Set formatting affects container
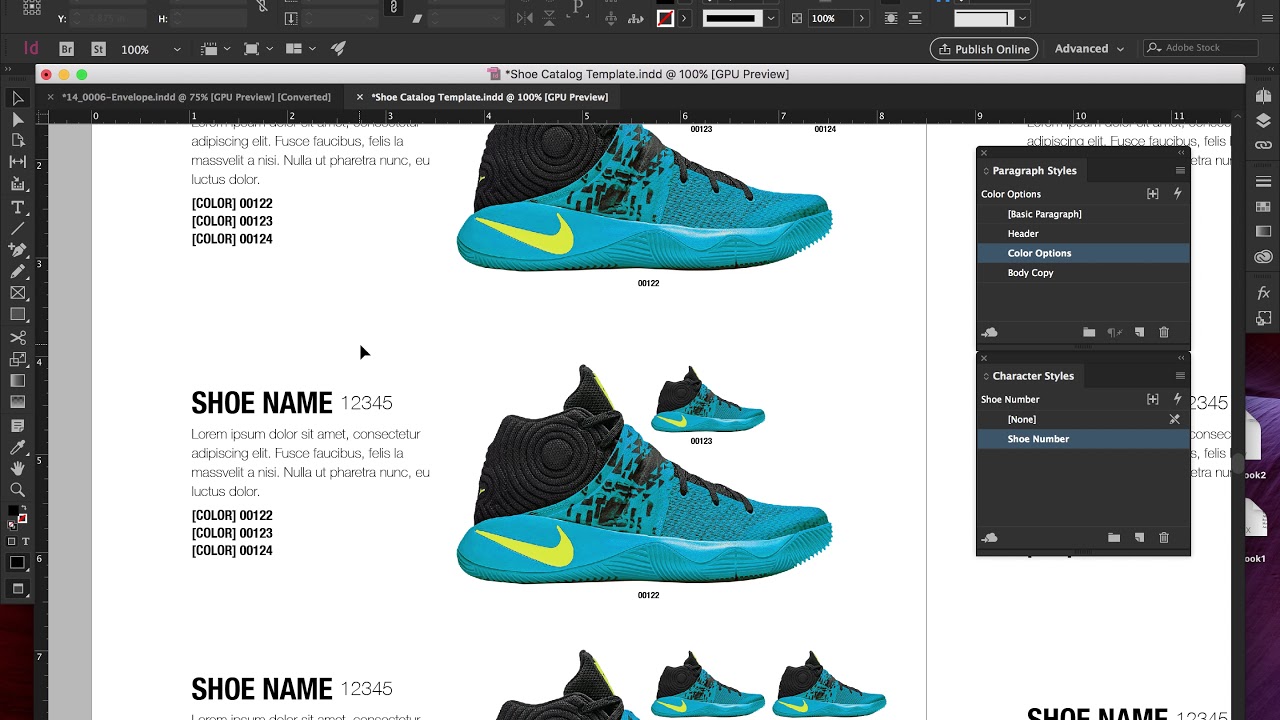This screenshot has height=720, width=1280. (11, 542)
